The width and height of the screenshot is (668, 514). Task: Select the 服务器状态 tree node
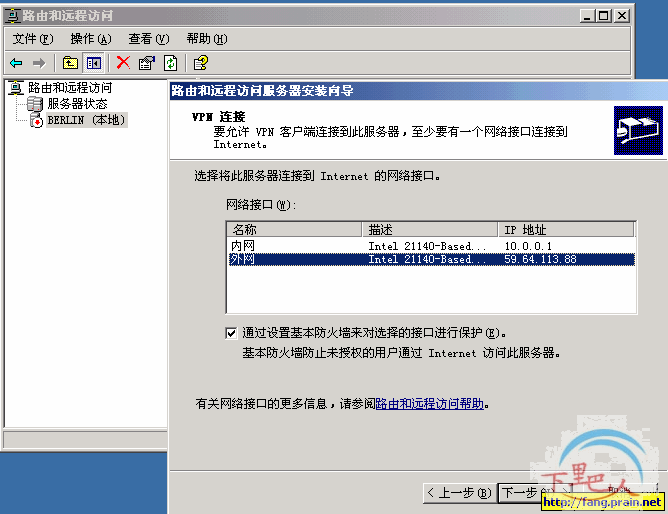[x=77, y=103]
